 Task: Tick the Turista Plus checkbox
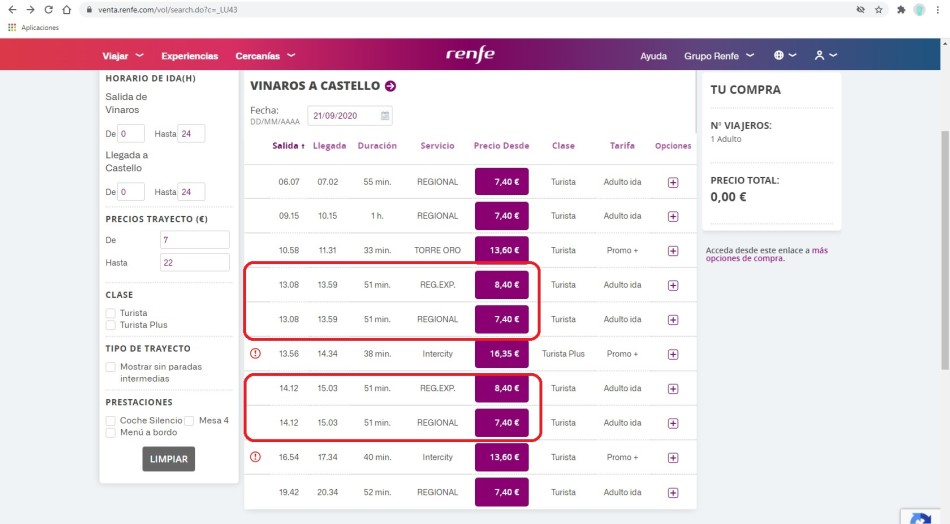coord(111,325)
